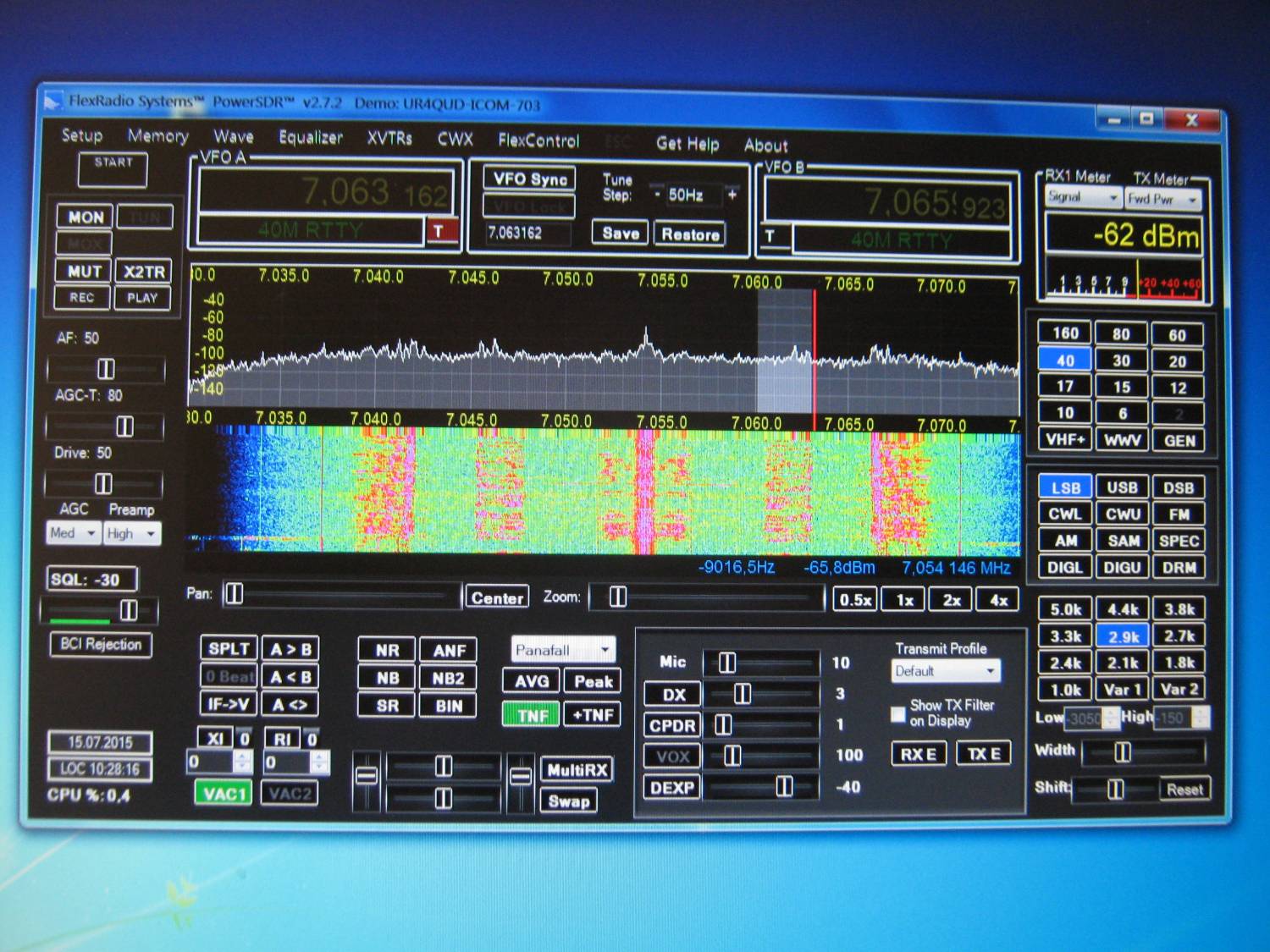Viewport: 1270px width, 952px height.
Task: Click the BCI Rejection button
Action: pos(101,645)
